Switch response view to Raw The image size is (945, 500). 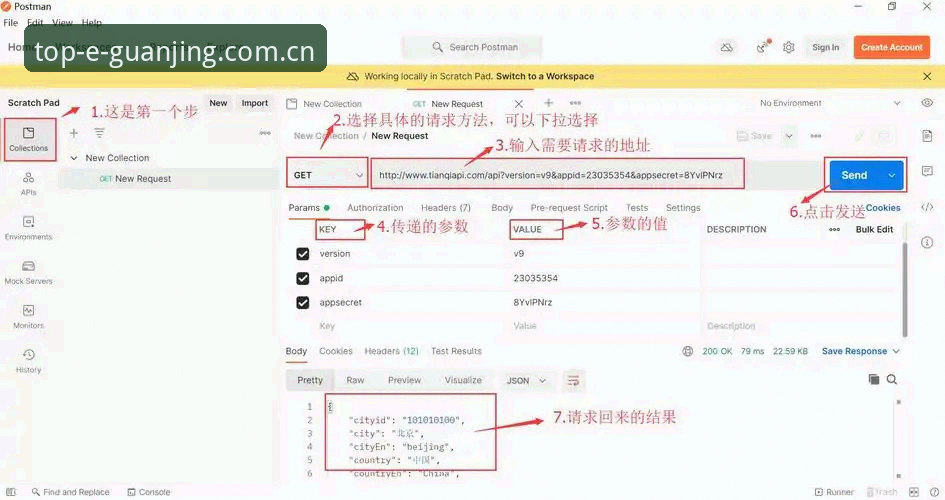coord(355,380)
